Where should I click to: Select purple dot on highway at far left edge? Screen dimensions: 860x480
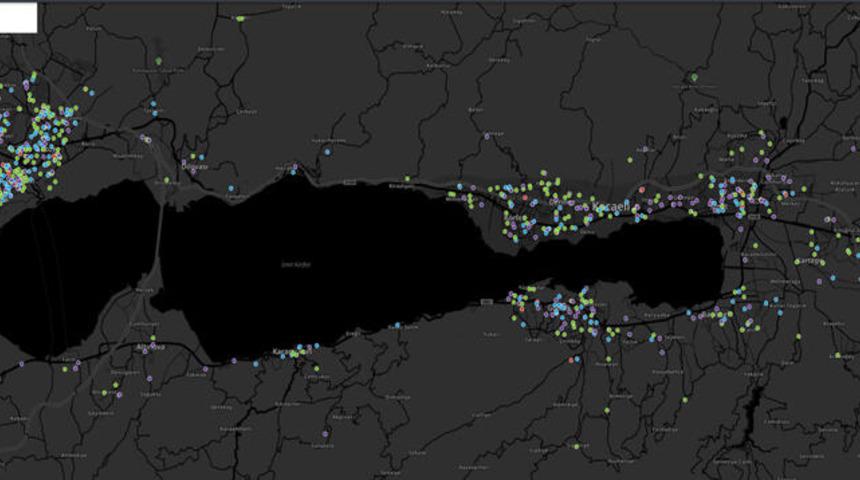(21, 363)
